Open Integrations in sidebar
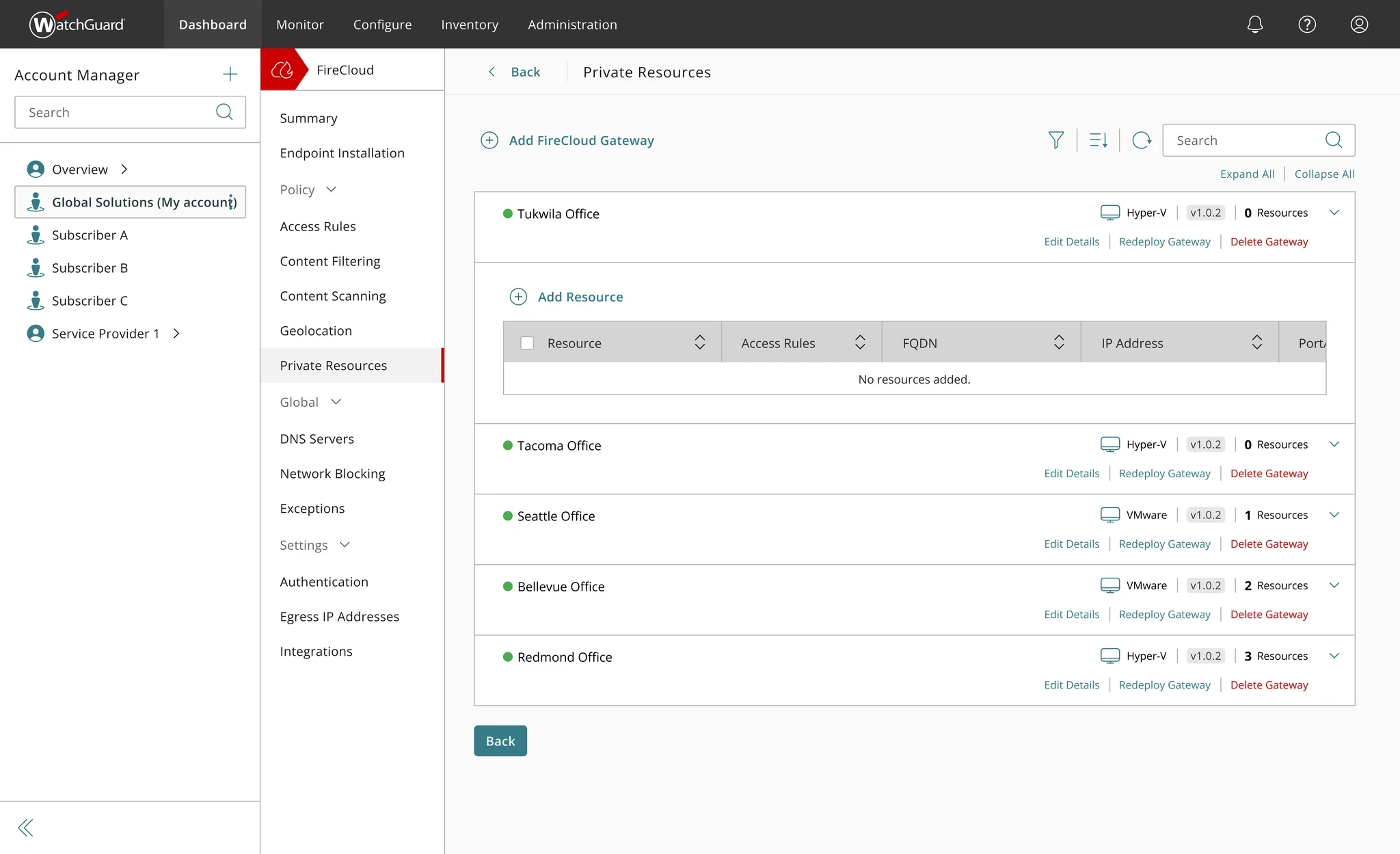This screenshot has height=854, width=1400. click(316, 652)
